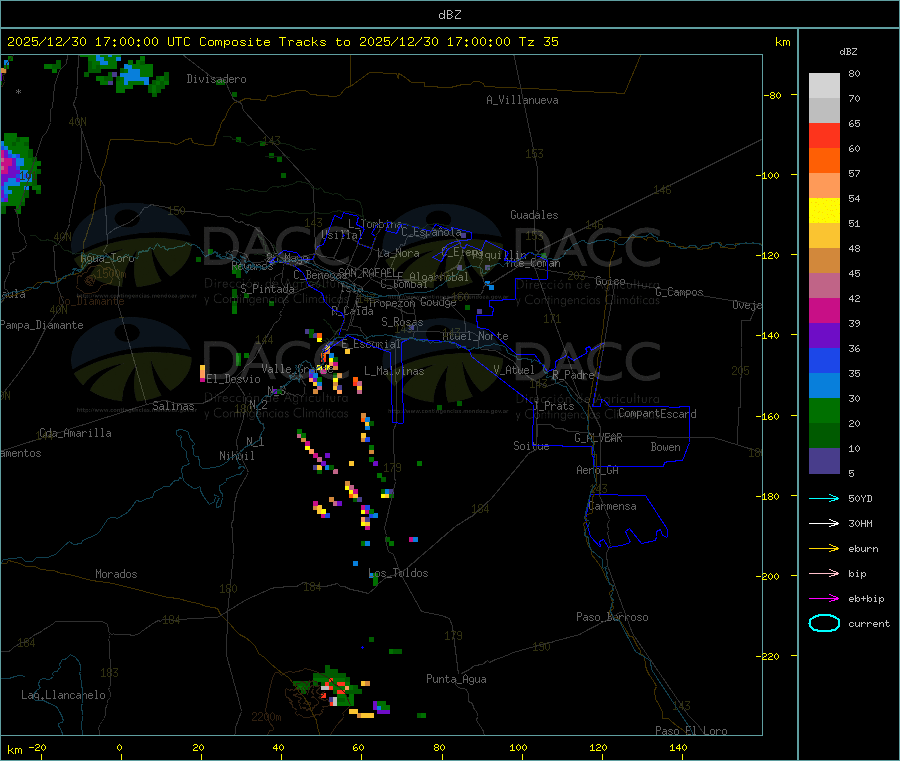The image size is (900, 761).
Task: Pick the bright yellow 54-51 dBZ color
Action: [x=824, y=211]
